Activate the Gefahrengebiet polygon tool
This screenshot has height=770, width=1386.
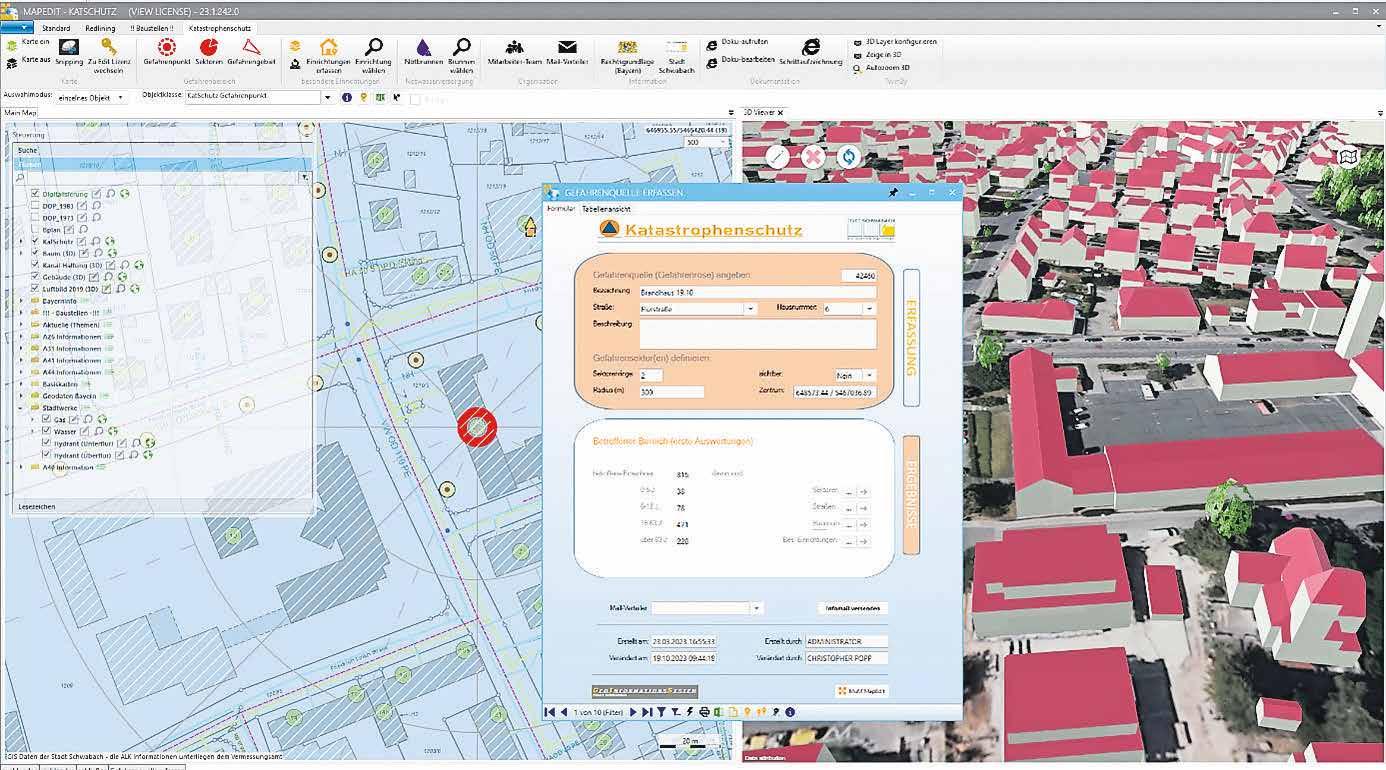(251, 48)
